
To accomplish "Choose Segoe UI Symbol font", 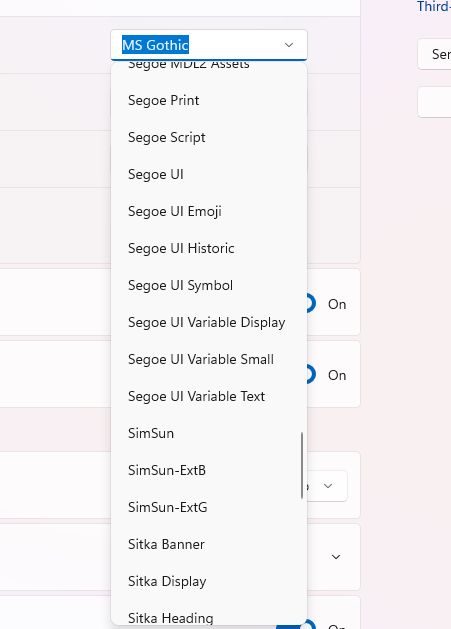I will coord(209,285).
